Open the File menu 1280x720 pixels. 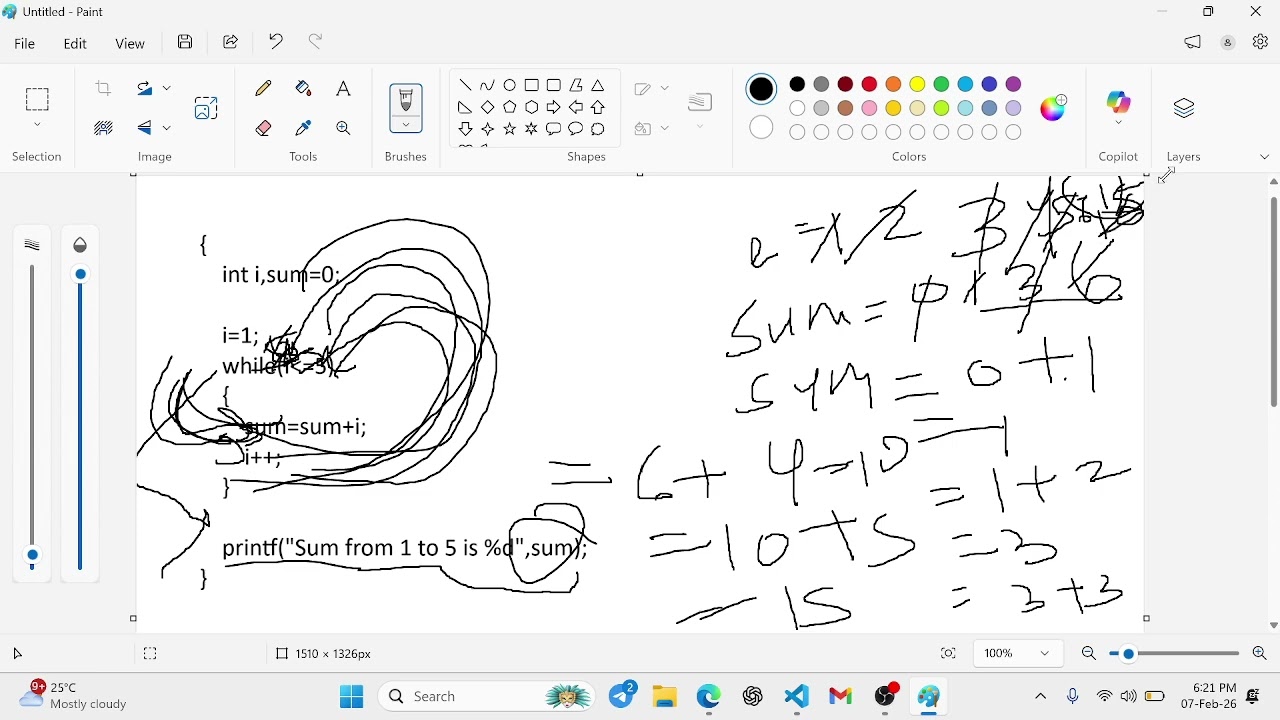[x=25, y=44]
